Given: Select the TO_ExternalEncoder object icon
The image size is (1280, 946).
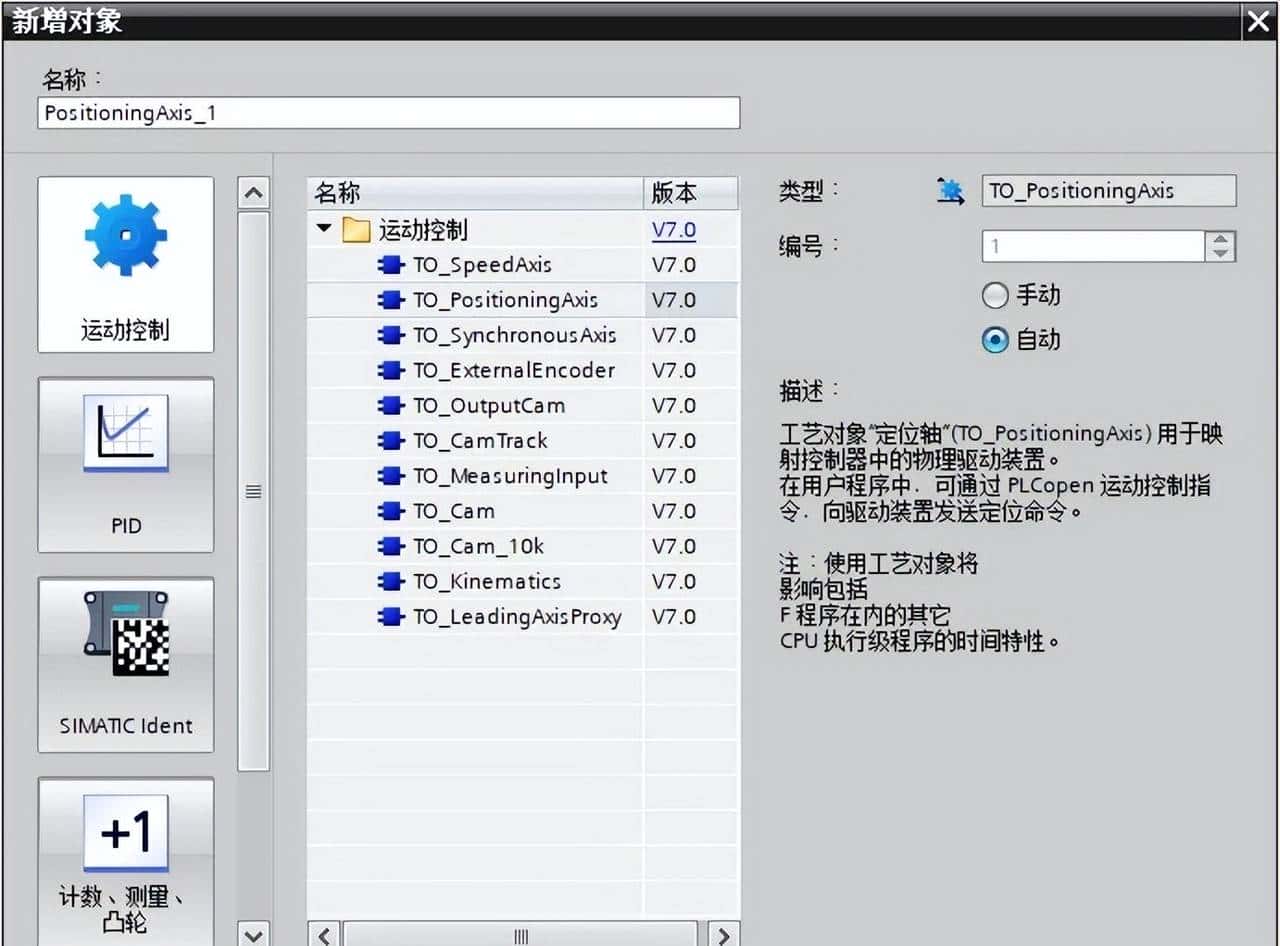Looking at the screenshot, I should coord(390,370).
